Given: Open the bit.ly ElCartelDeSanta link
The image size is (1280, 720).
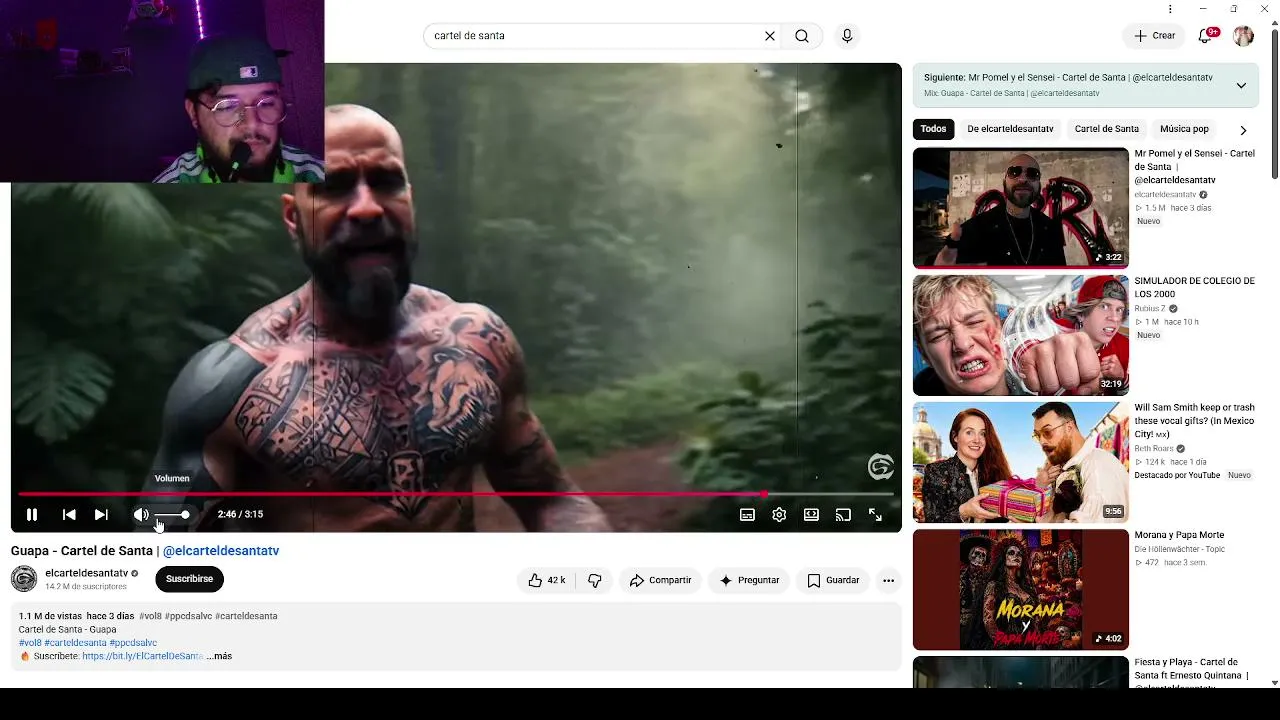Looking at the screenshot, I should (x=142, y=656).
